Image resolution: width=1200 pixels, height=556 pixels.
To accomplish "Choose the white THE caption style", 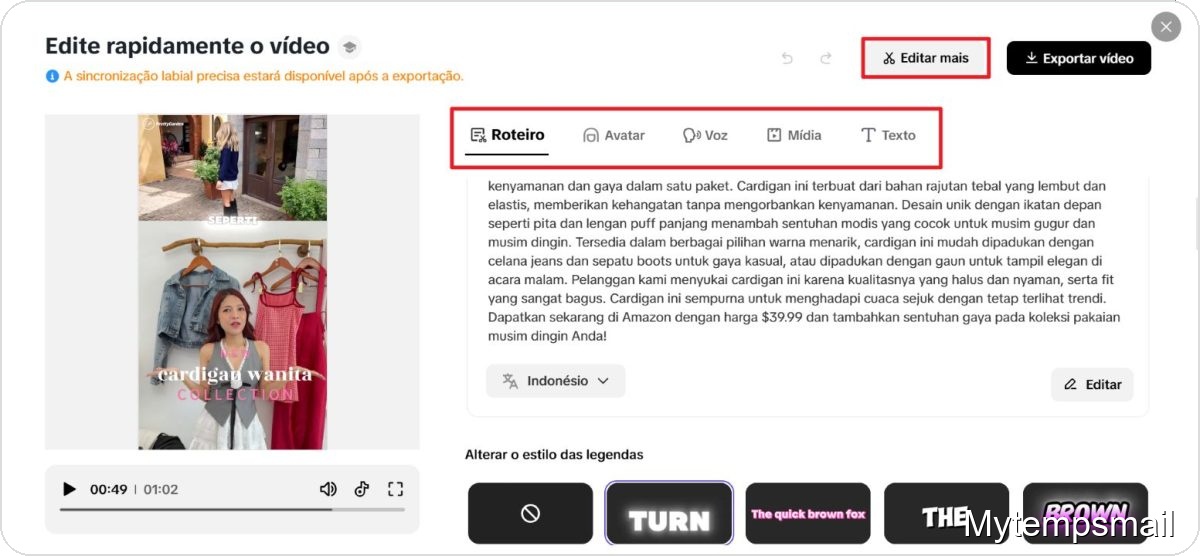I will pyautogui.click(x=946, y=513).
